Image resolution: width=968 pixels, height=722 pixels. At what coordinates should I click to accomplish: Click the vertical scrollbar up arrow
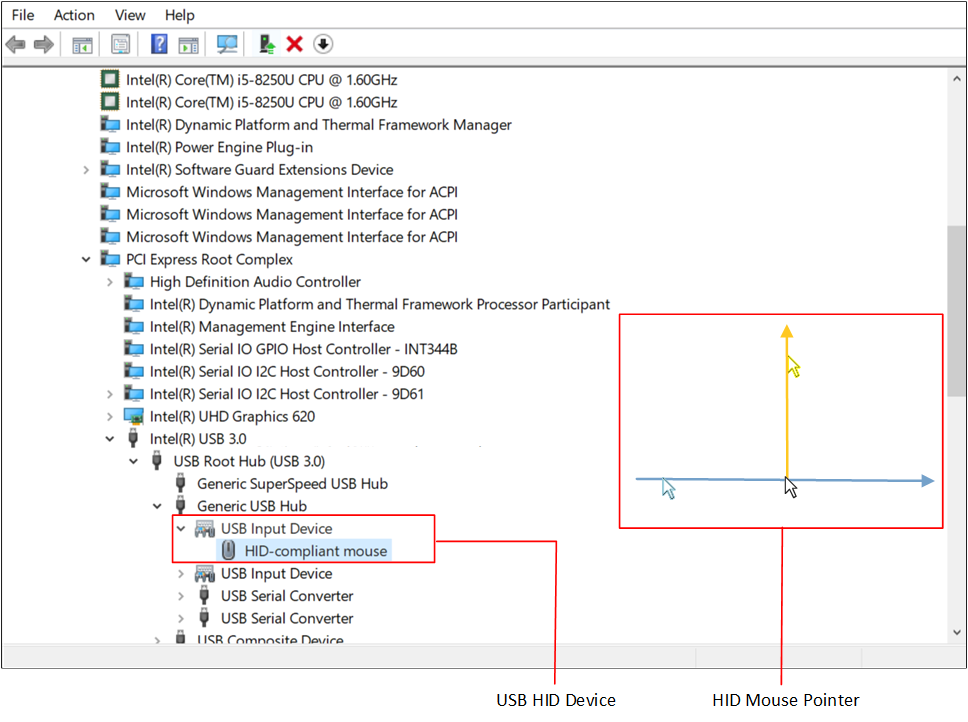957,79
